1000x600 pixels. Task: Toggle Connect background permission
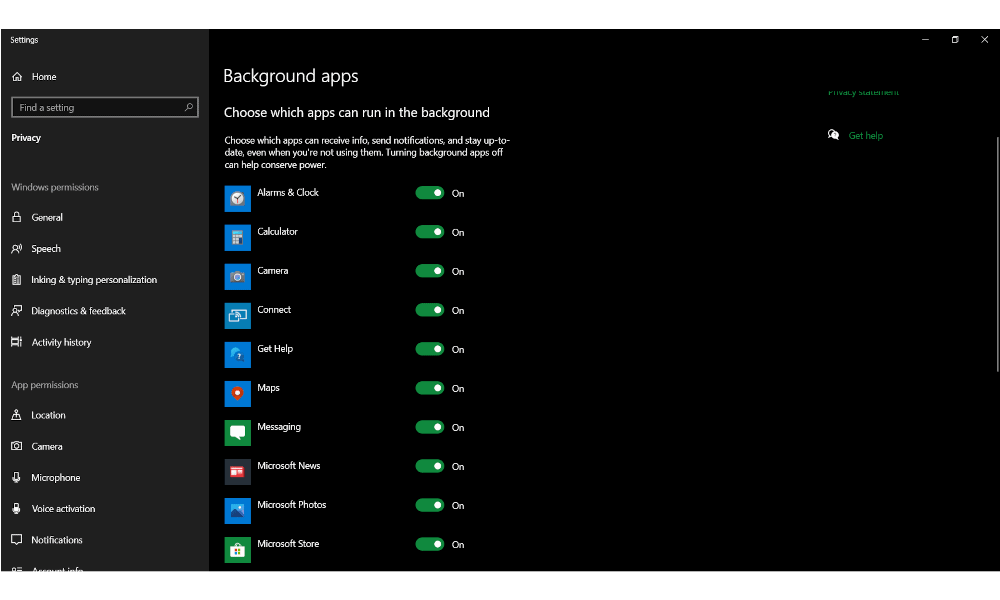(429, 310)
